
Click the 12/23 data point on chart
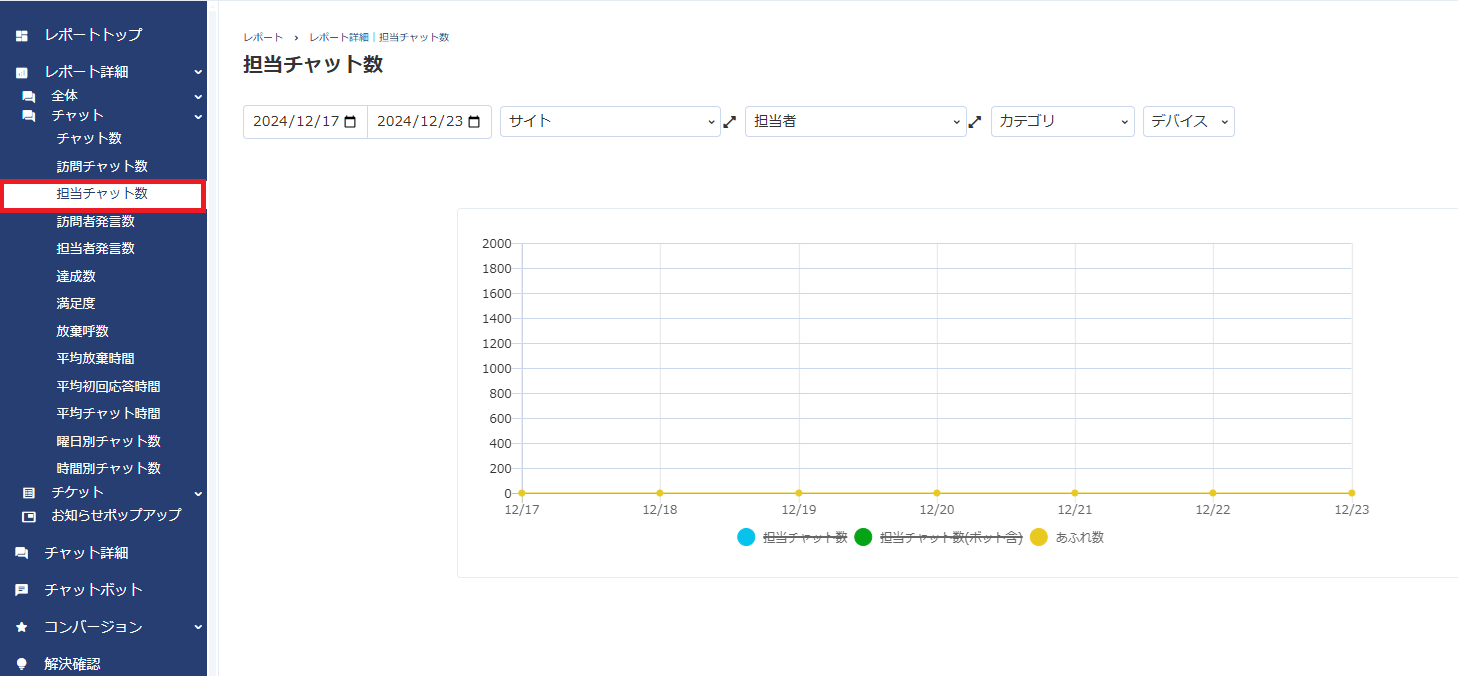point(1352,493)
